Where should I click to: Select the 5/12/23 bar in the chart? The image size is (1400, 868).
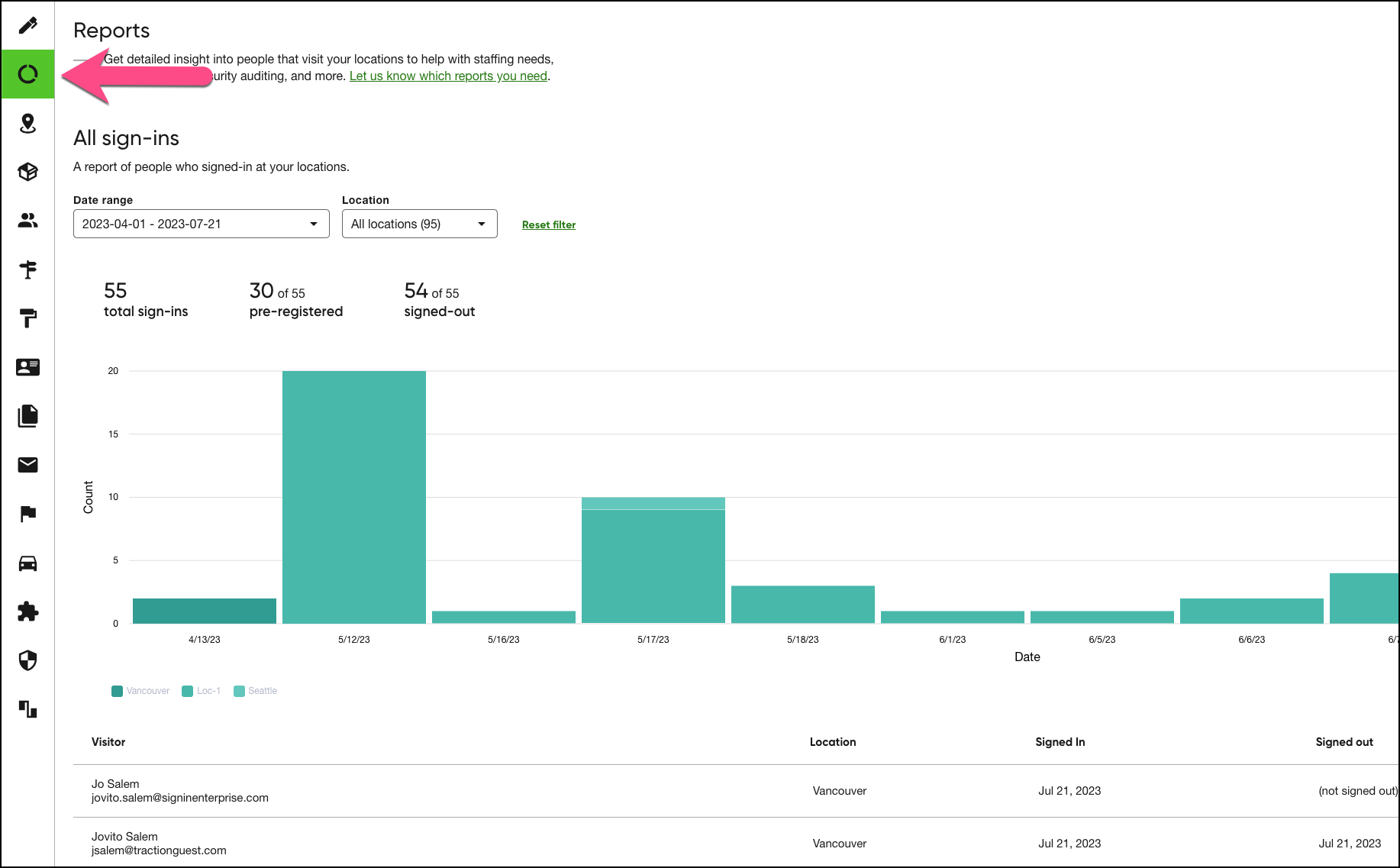(x=353, y=496)
